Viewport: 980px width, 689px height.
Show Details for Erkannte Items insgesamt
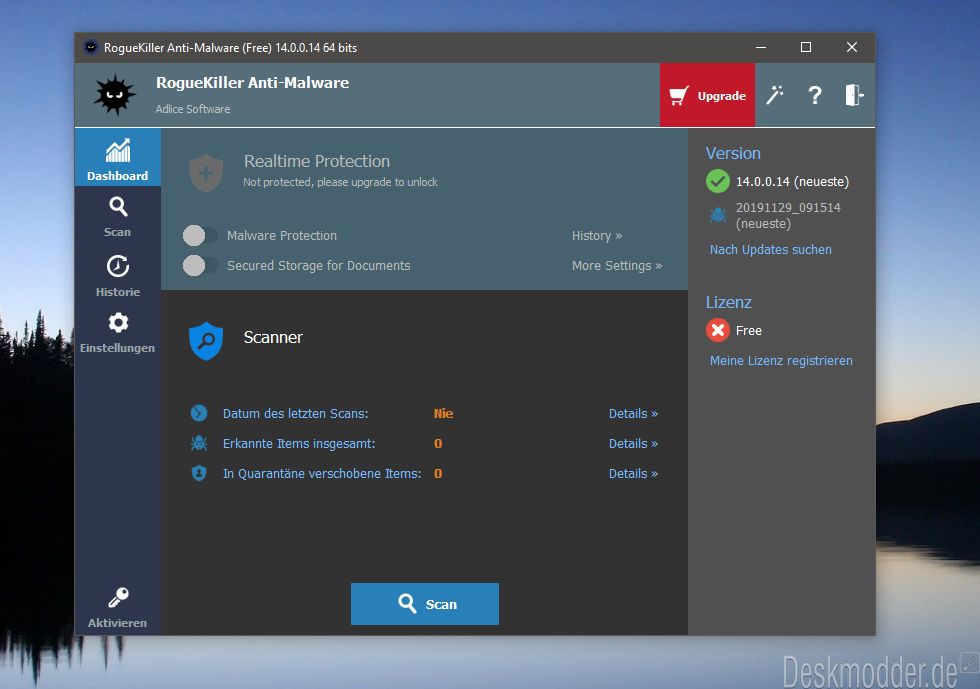pos(633,443)
